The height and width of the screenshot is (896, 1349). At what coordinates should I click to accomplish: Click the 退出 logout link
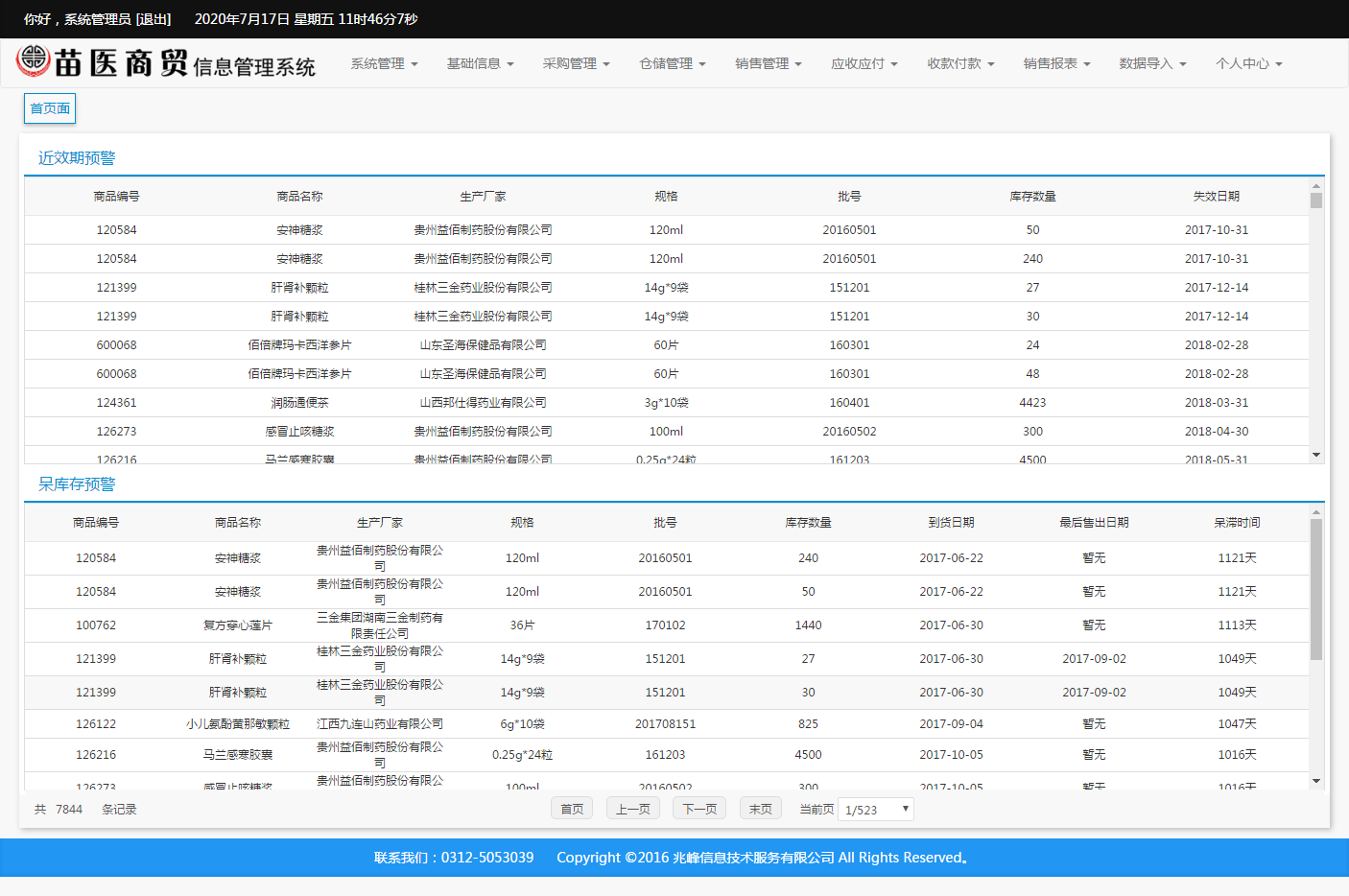point(154,19)
